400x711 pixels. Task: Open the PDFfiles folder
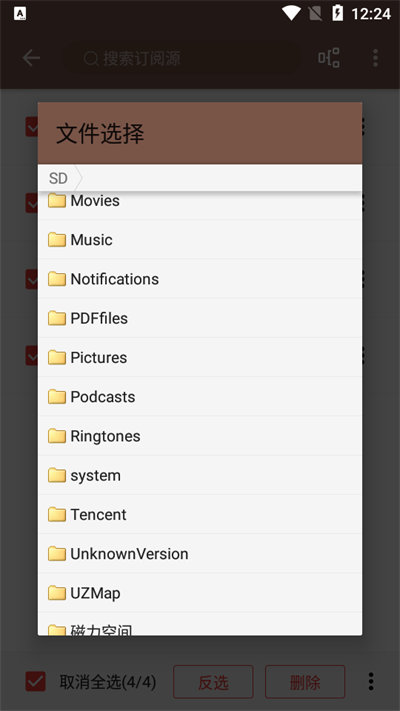(x=200, y=318)
